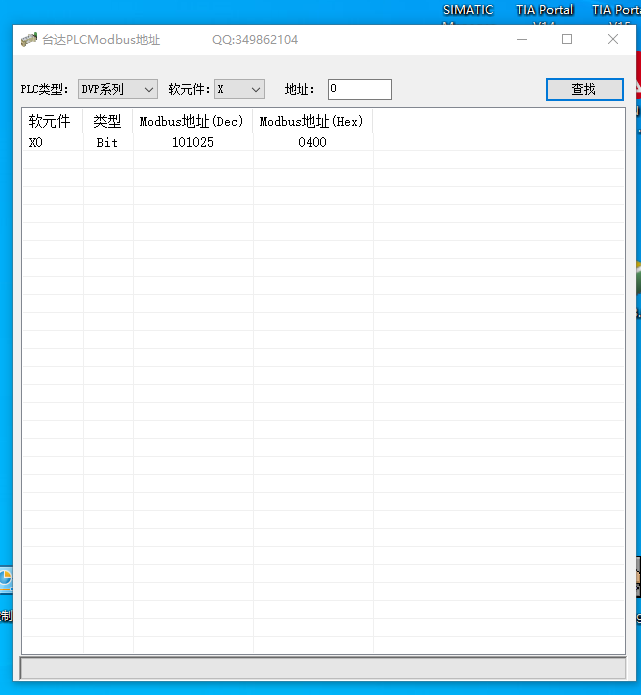
Task: Click the Modbus地址(Hex) column header
Action: [x=312, y=122]
